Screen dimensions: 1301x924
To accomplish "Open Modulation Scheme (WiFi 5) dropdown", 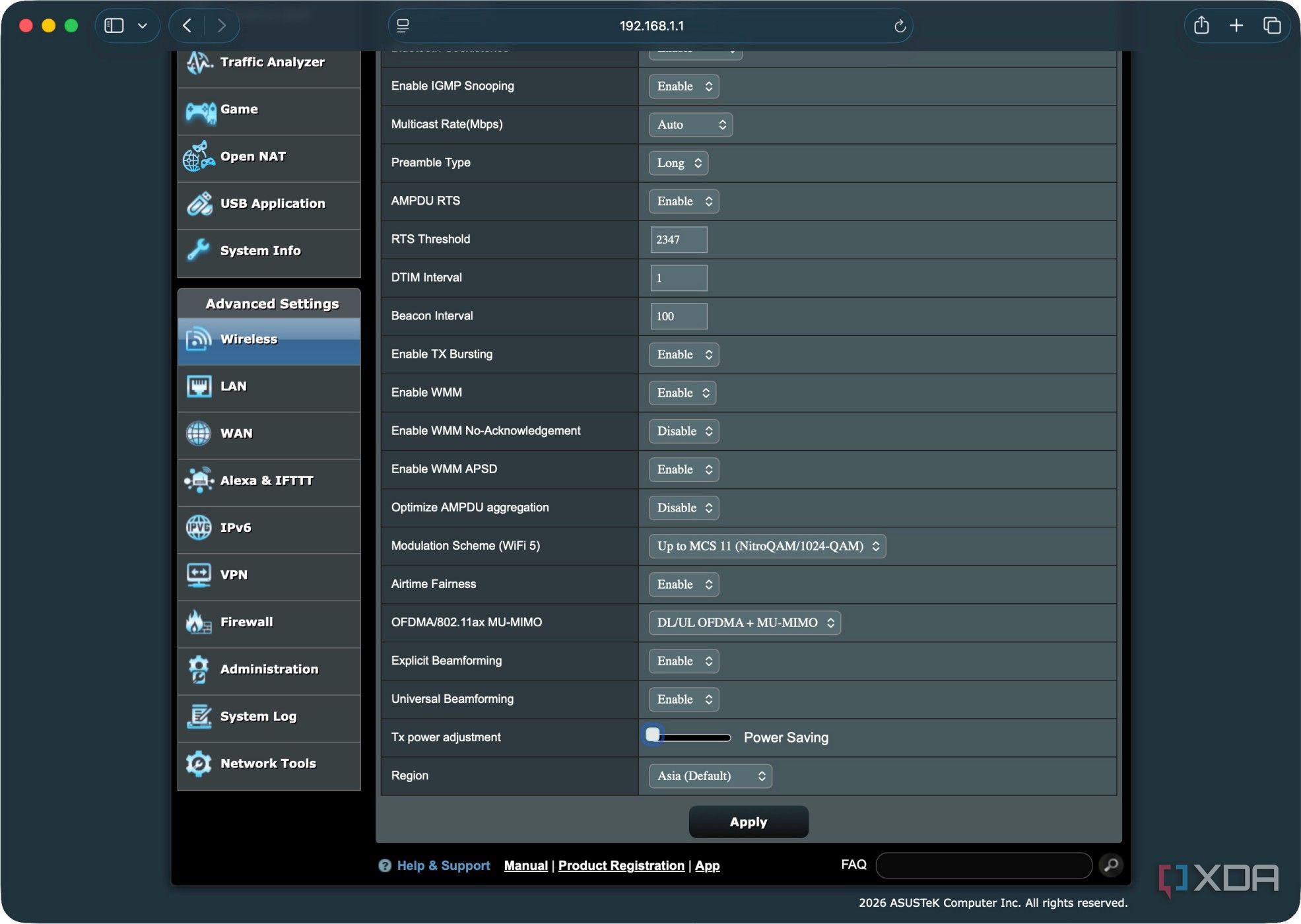I will pyautogui.click(x=767, y=546).
